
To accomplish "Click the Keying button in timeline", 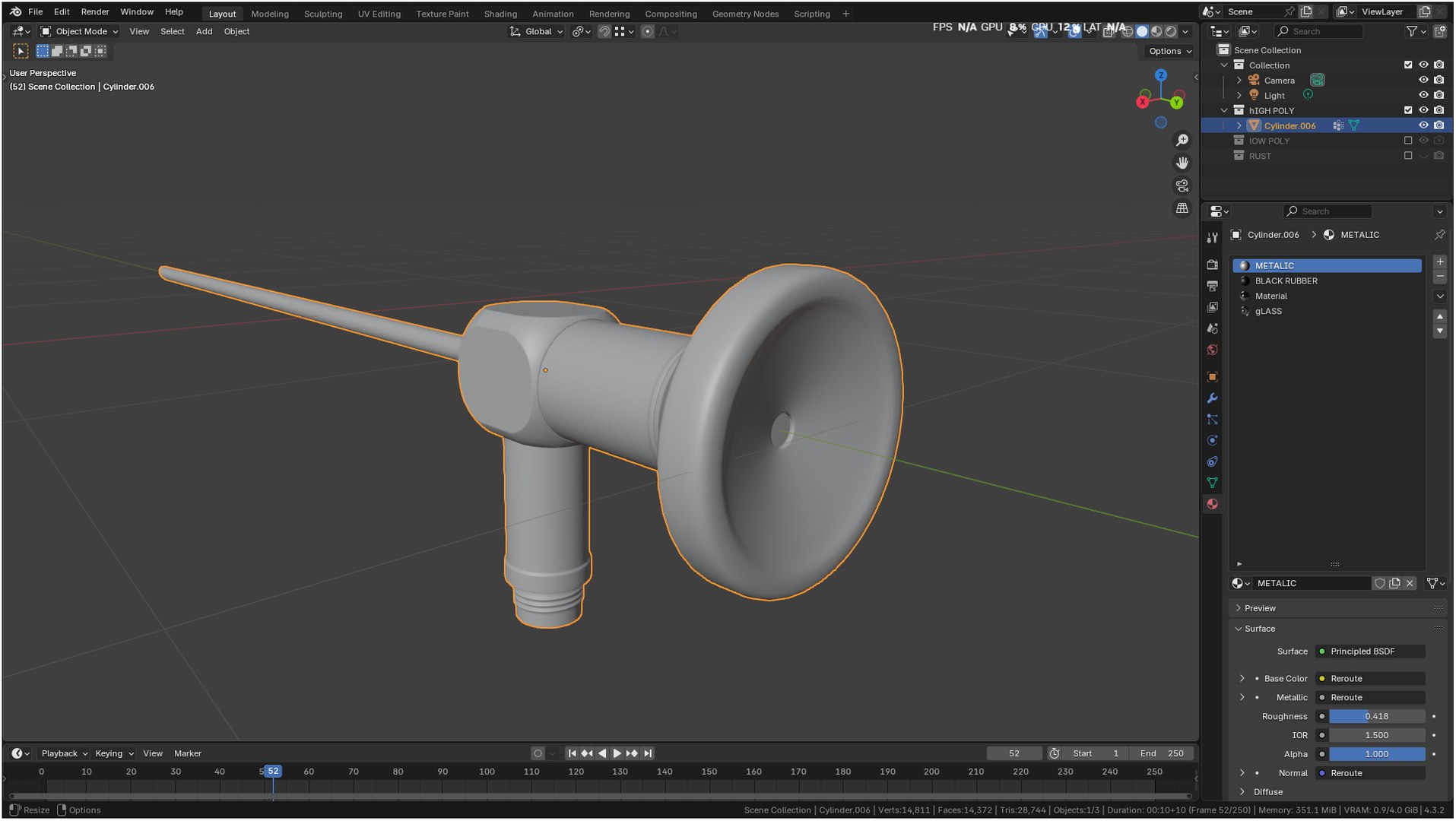I will pyautogui.click(x=114, y=753).
